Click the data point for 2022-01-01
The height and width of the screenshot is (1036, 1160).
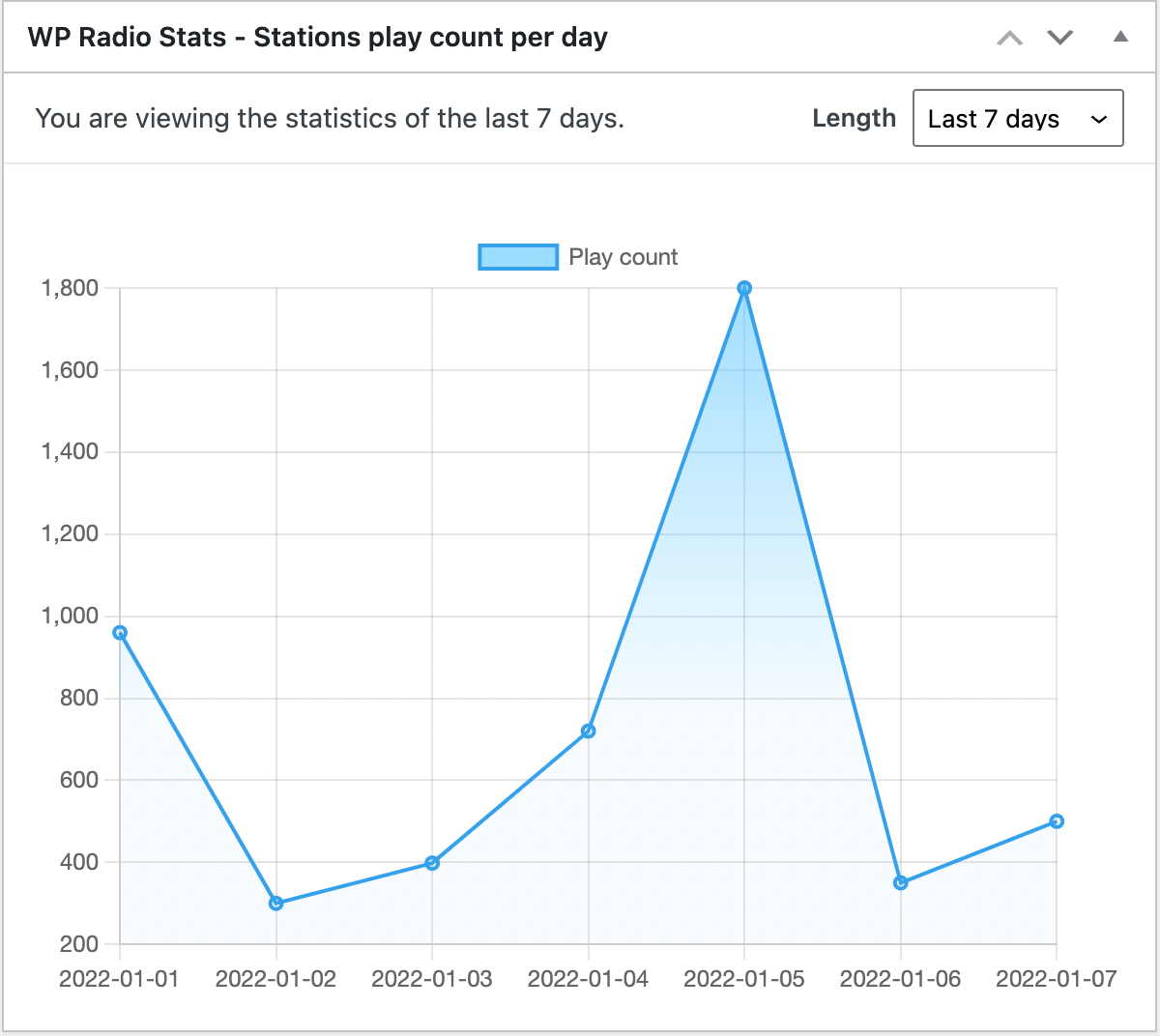tap(120, 633)
